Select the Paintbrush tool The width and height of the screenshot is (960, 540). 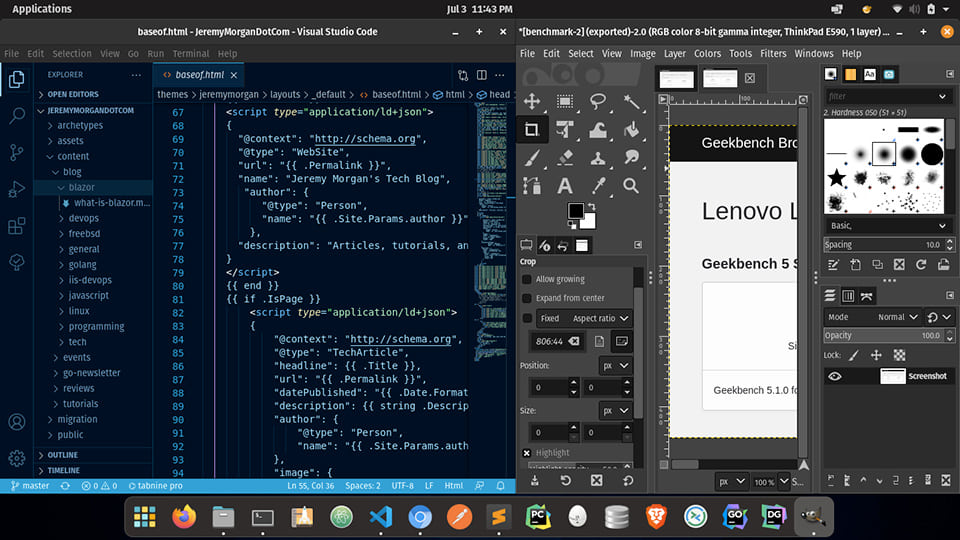(x=531, y=158)
